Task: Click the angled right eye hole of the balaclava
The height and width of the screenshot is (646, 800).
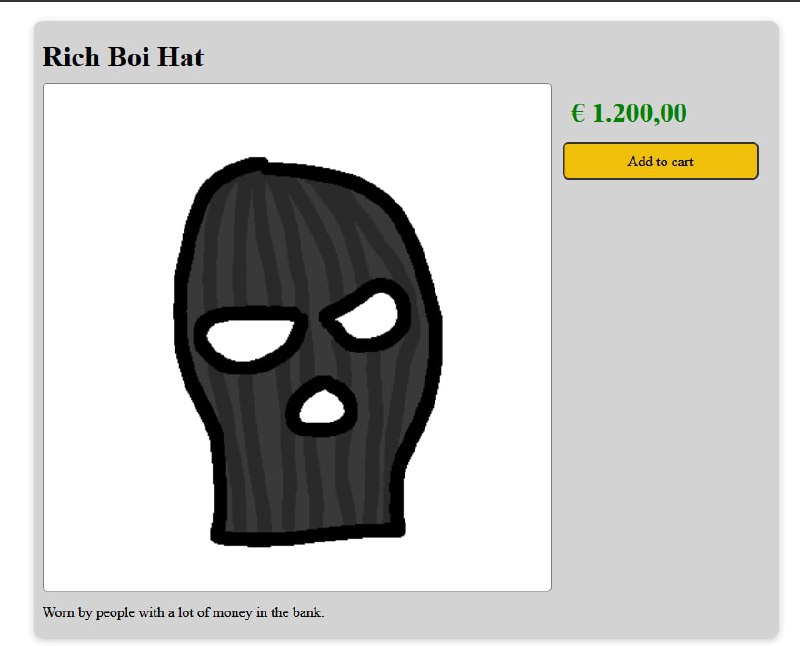Action: pos(368,317)
